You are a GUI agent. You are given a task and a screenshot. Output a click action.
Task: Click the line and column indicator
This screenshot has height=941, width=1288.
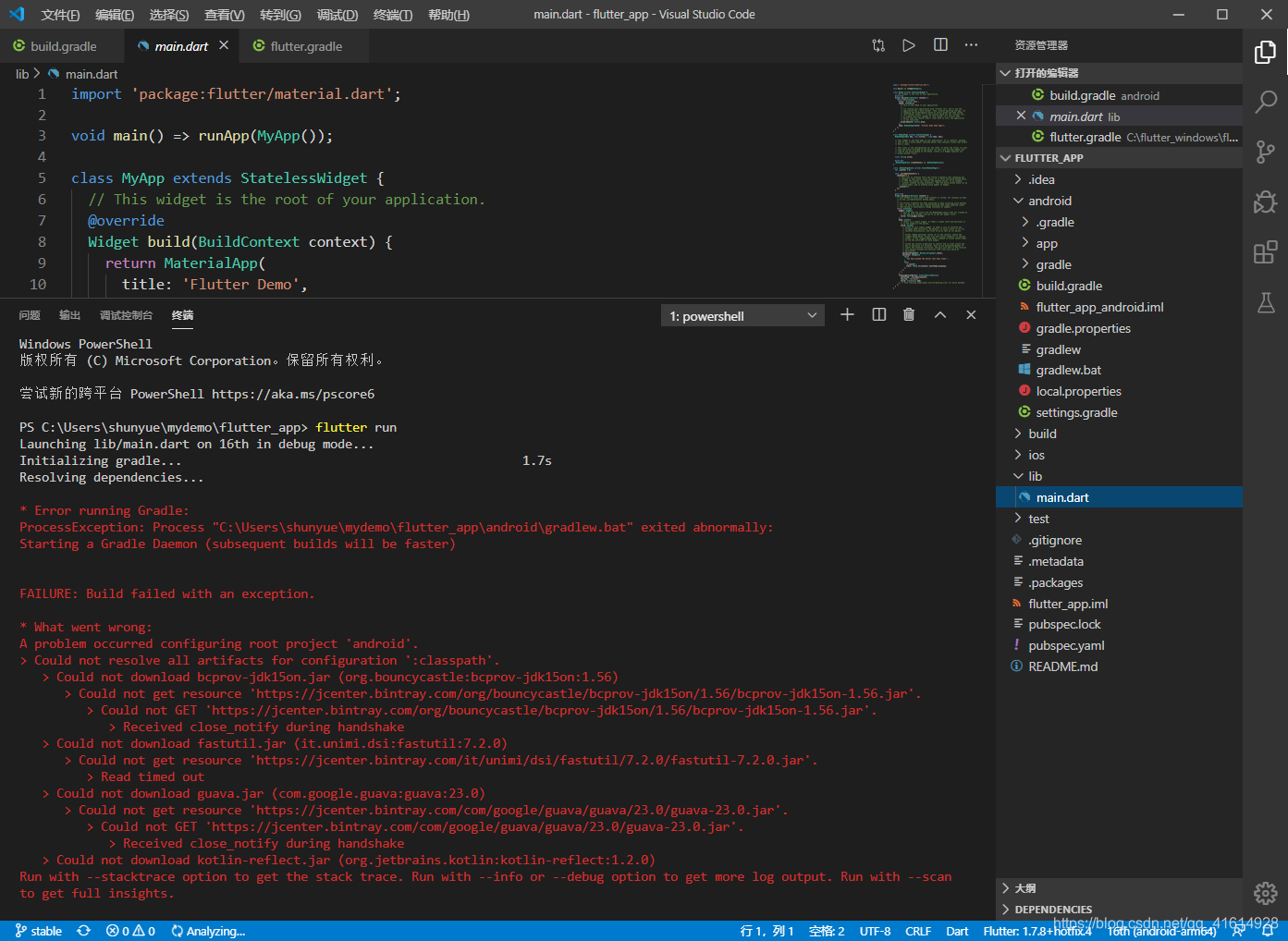767,931
